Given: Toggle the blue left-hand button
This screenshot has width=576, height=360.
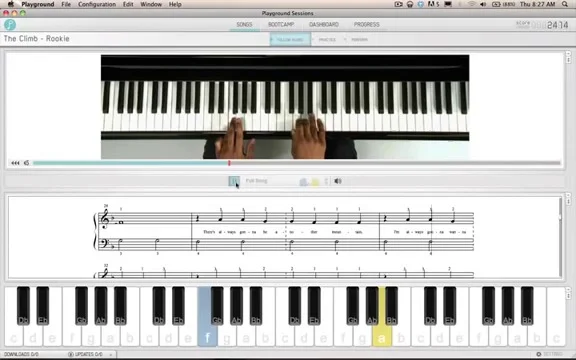Looking at the screenshot, I should (x=303, y=181).
